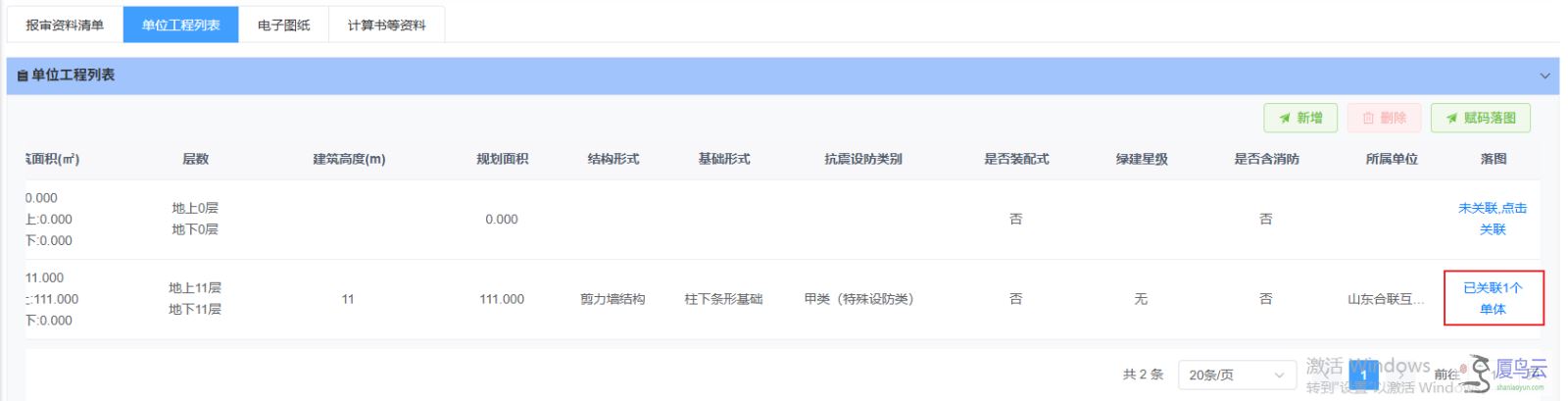Click the 赋码落图 button
This screenshot has height=401, width=1568.
[x=1480, y=118]
